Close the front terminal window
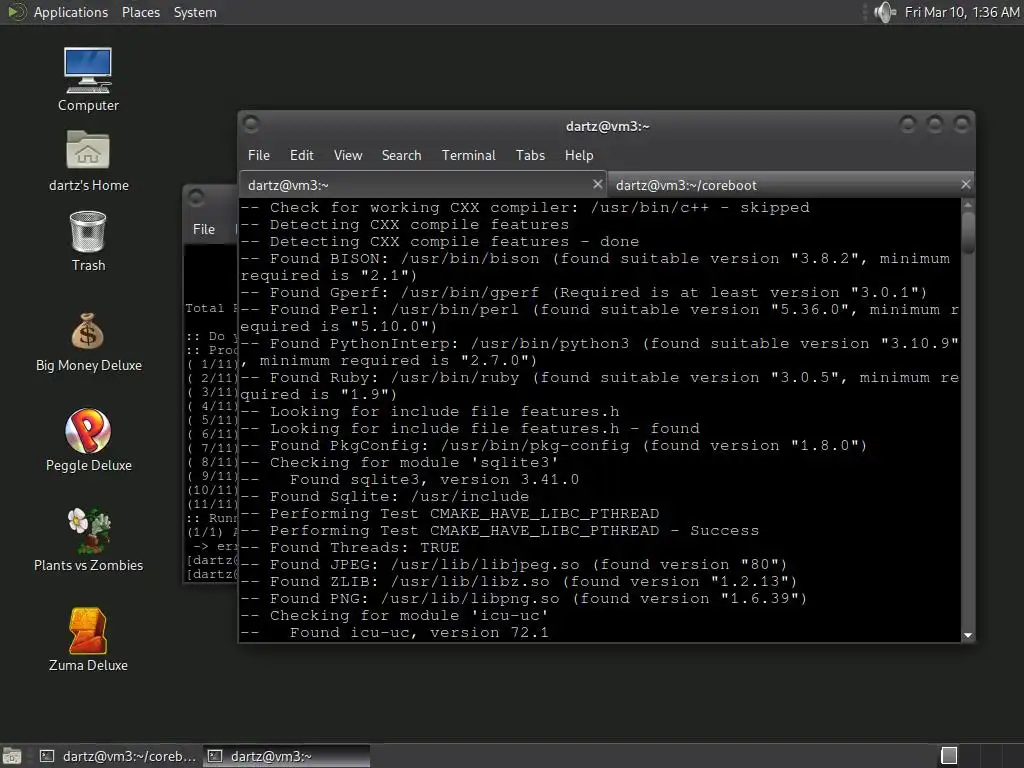 pos(961,124)
